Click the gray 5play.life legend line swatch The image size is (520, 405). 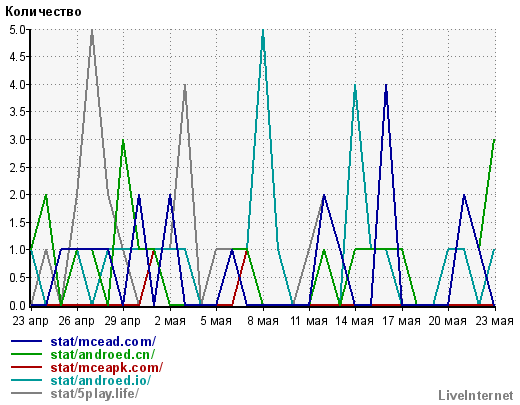(x=27, y=393)
